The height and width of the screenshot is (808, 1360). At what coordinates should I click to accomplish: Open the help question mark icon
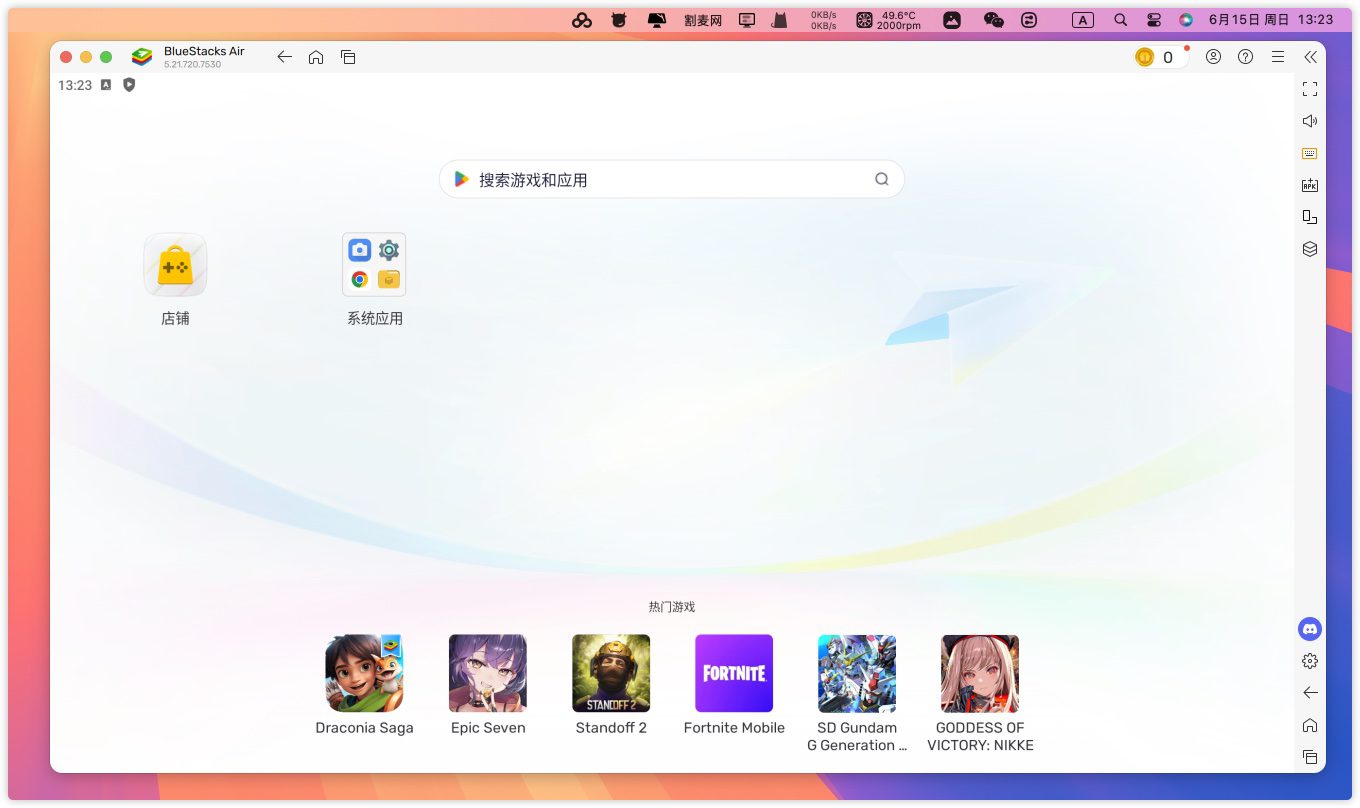pos(1245,57)
